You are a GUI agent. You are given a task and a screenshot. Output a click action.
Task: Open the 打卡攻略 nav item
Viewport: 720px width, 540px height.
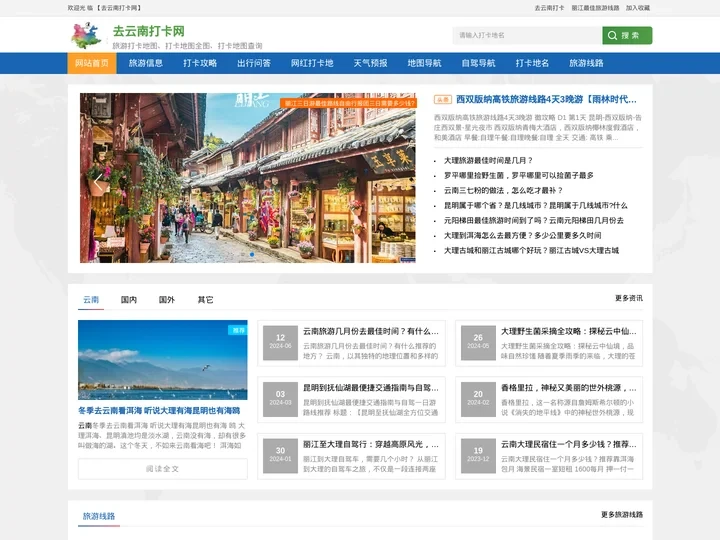click(x=200, y=63)
